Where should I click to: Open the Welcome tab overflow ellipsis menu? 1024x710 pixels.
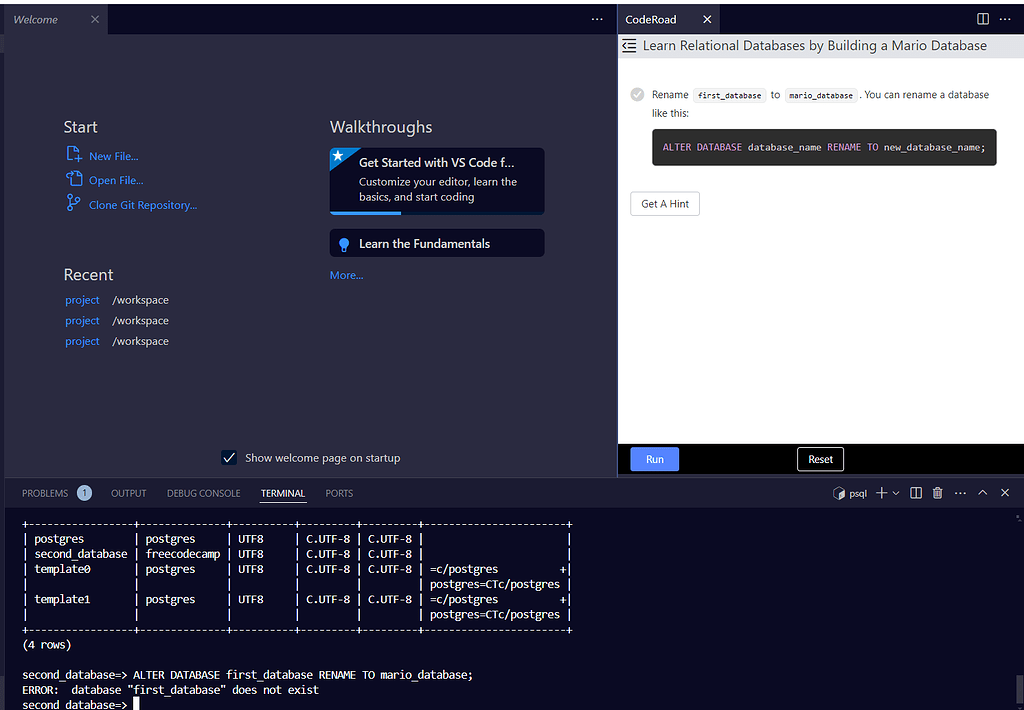point(597,18)
